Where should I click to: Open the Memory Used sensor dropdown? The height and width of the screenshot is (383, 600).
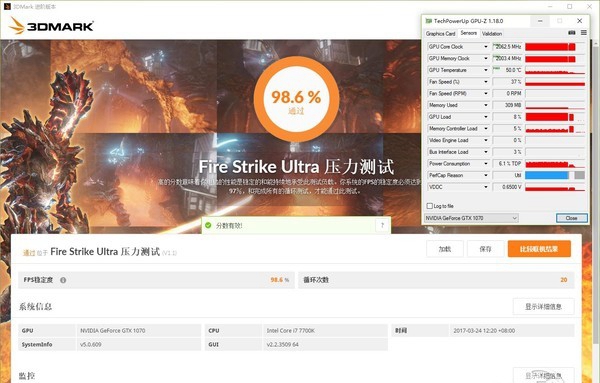pos(486,105)
